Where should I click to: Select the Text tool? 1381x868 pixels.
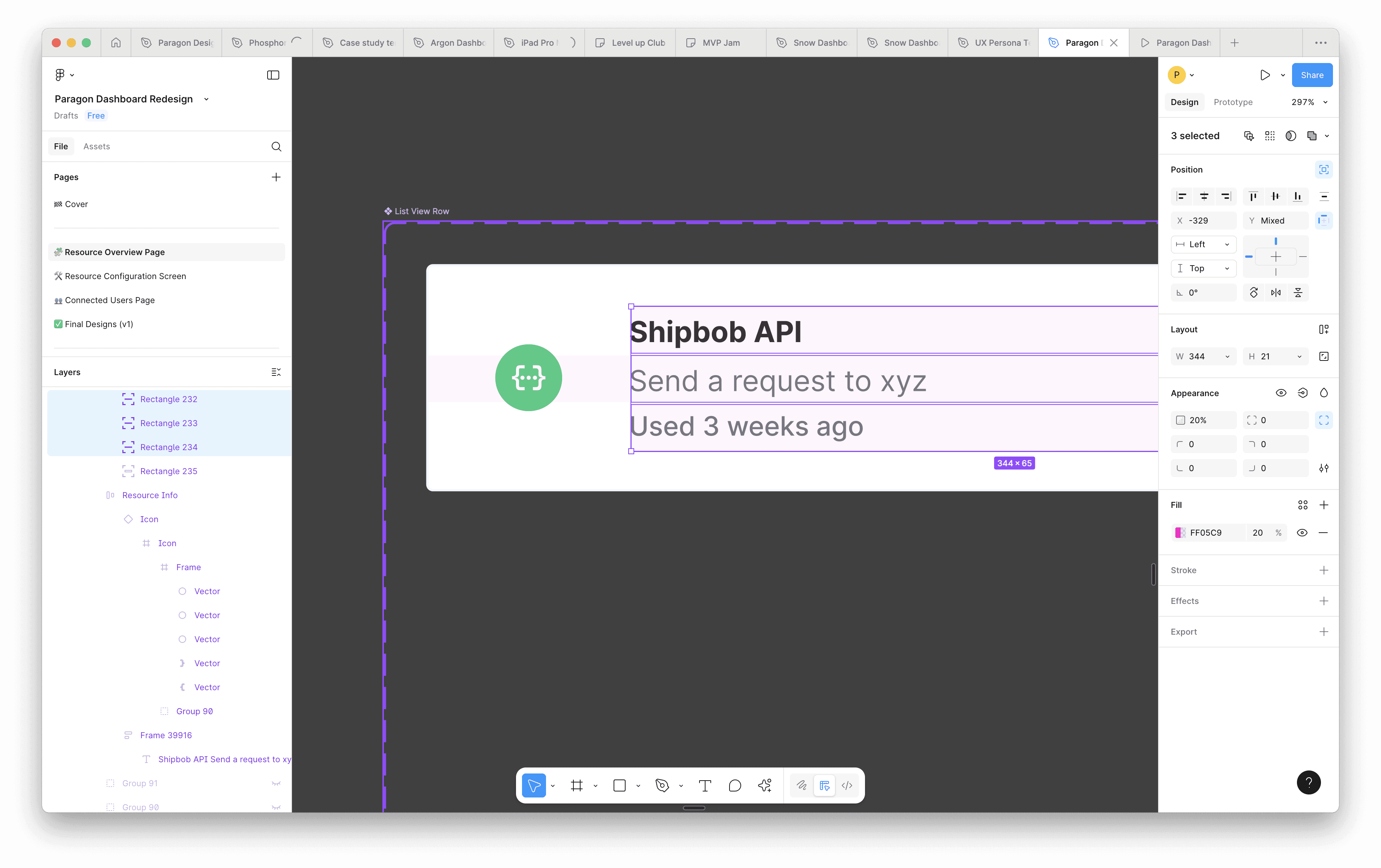pos(705,785)
